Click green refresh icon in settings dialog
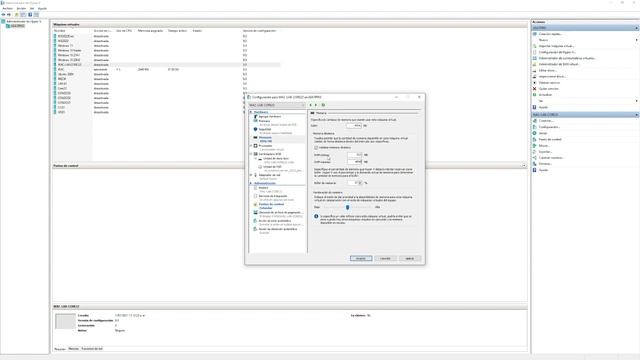Screen dimensions: 640x360 click(x=323, y=105)
